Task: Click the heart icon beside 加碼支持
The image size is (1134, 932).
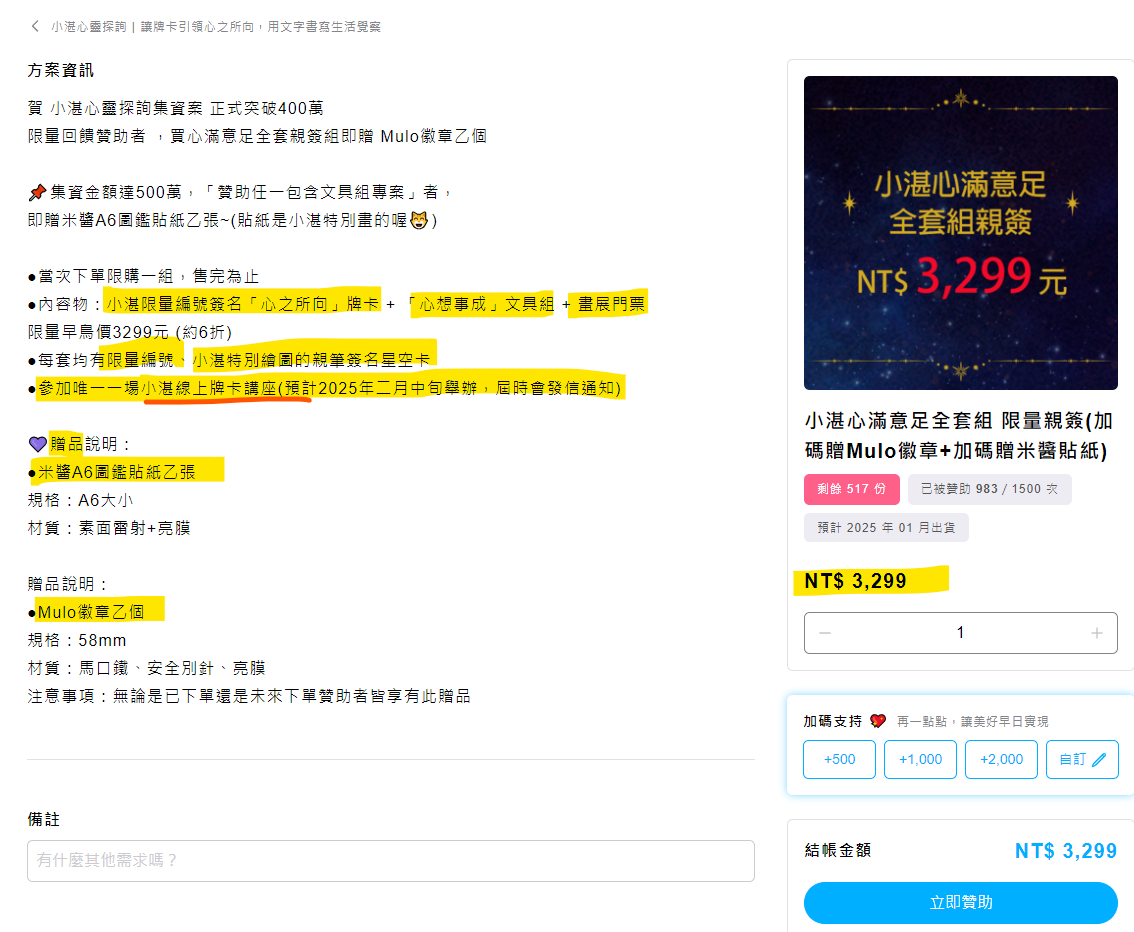Action: (878, 721)
